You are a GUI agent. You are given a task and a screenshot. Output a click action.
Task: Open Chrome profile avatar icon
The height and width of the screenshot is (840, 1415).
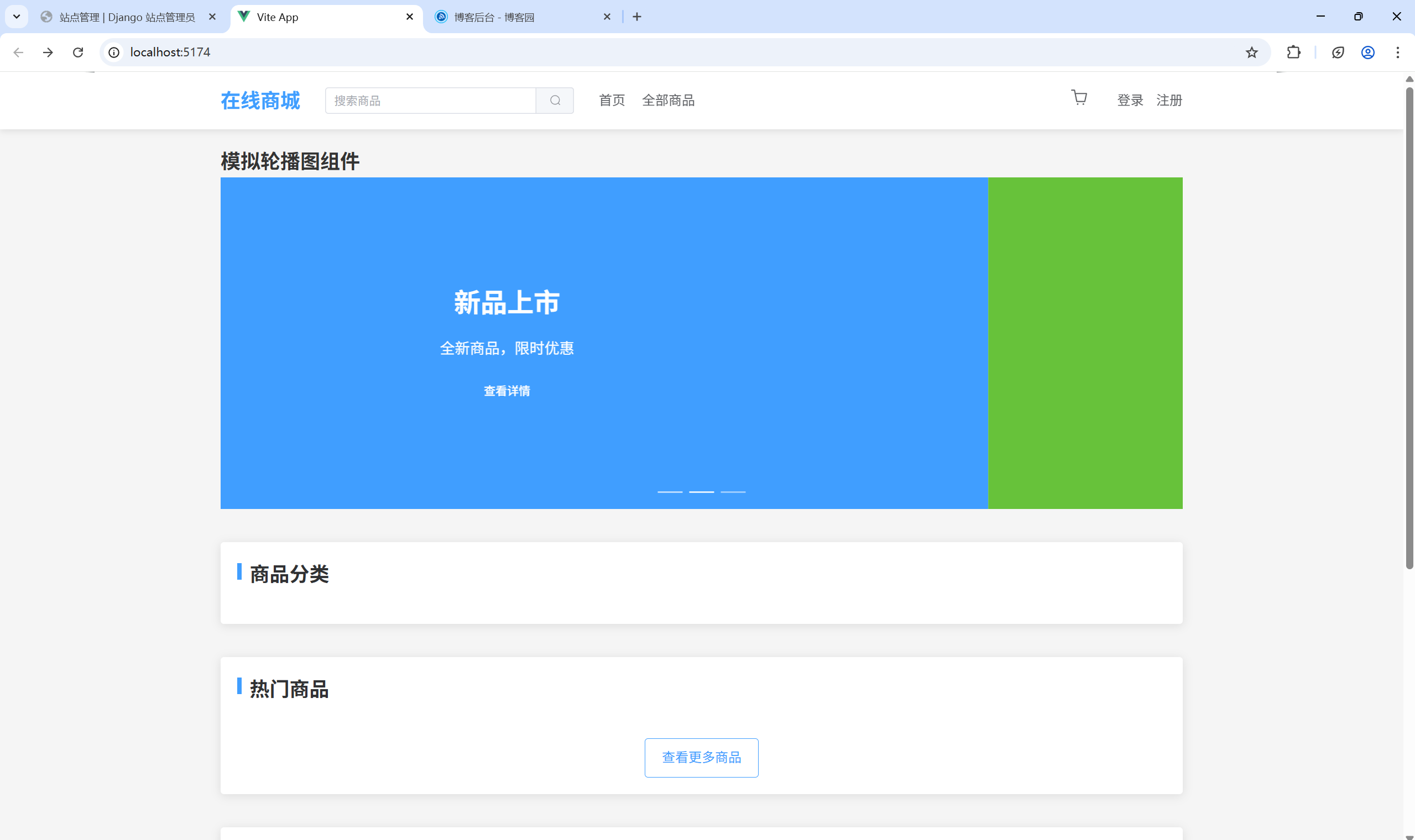pos(1367,53)
